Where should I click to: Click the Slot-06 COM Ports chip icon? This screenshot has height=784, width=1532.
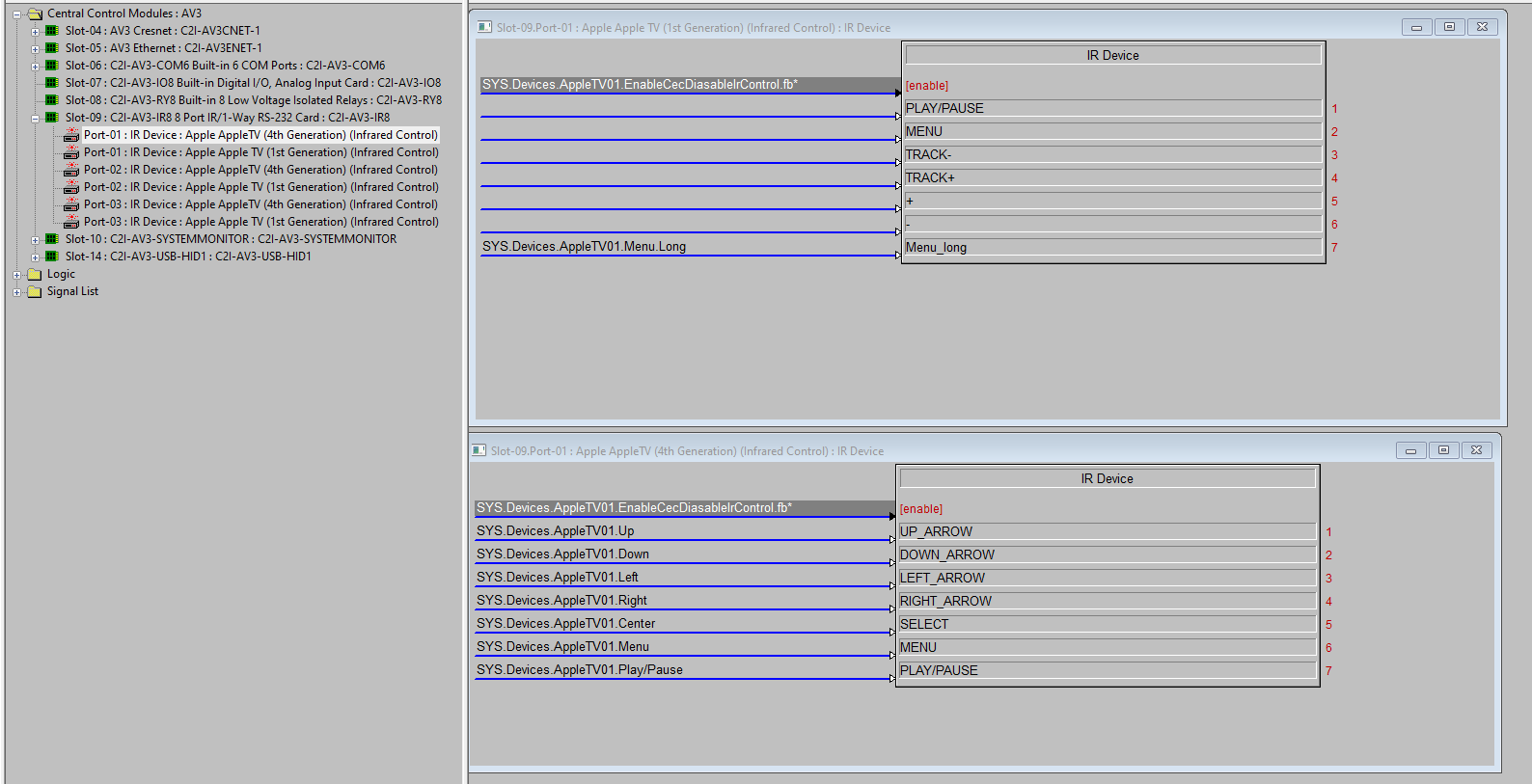[52, 66]
